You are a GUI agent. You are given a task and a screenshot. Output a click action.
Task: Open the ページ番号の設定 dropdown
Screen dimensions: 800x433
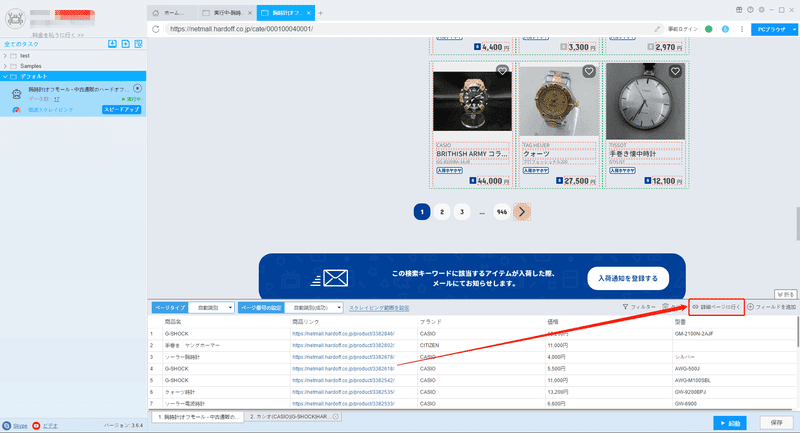[x=314, y=308]
